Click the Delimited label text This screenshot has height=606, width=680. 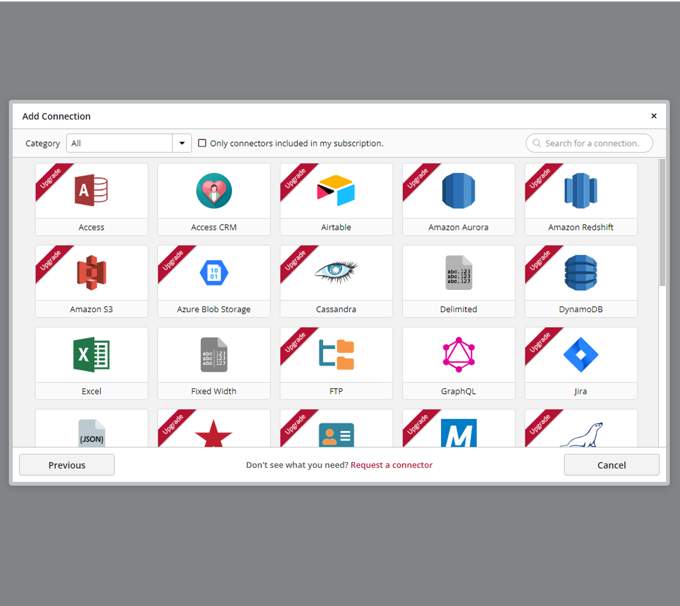[458, 309]
